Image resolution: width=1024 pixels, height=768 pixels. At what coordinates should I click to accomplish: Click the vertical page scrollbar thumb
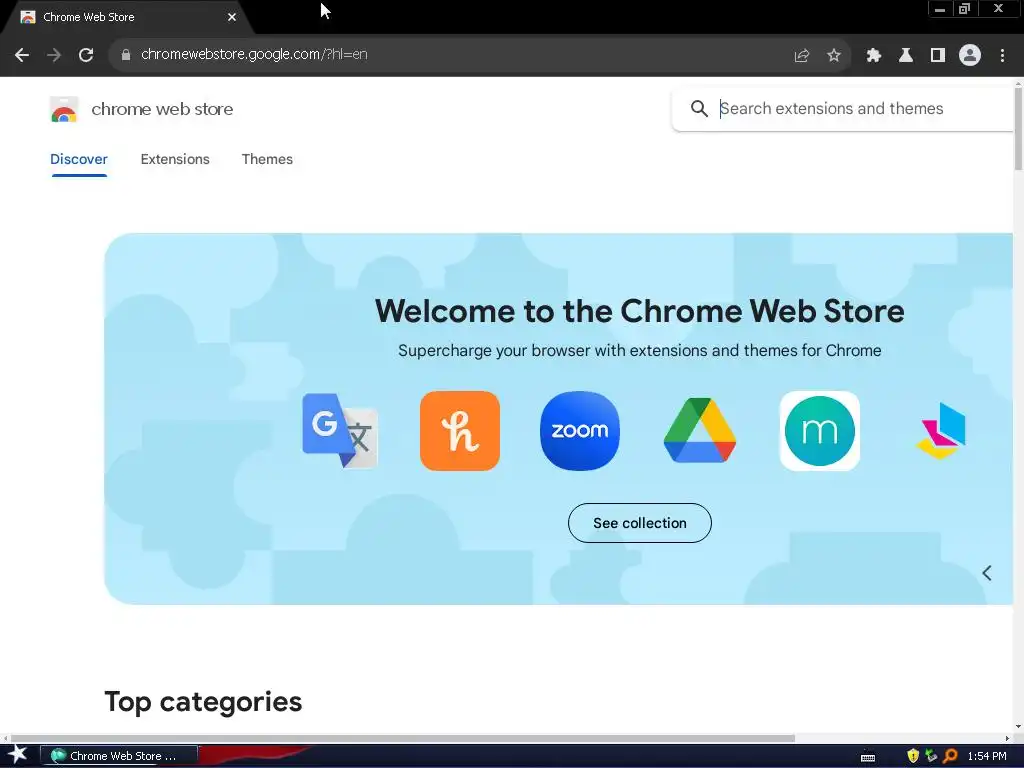pyautogui.click(x=1018, y=127)
